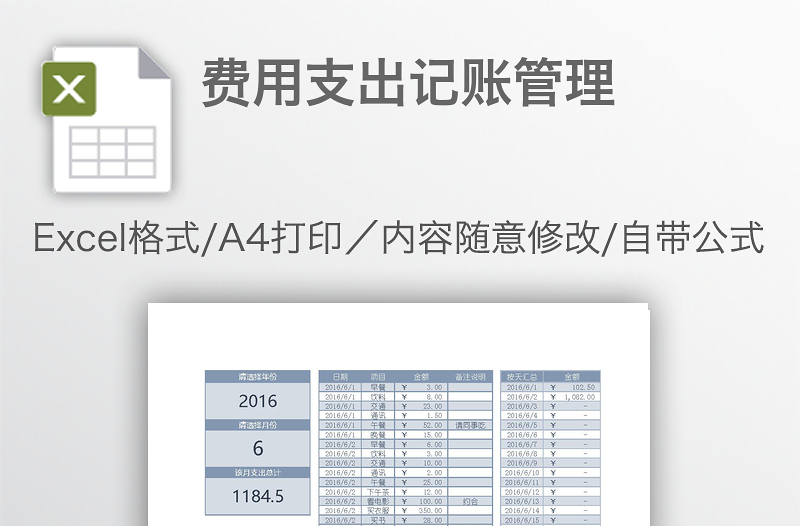Click the 请选择年份 header
The height and width of the screenshot is (526, 800).
(x=258, y=377)
